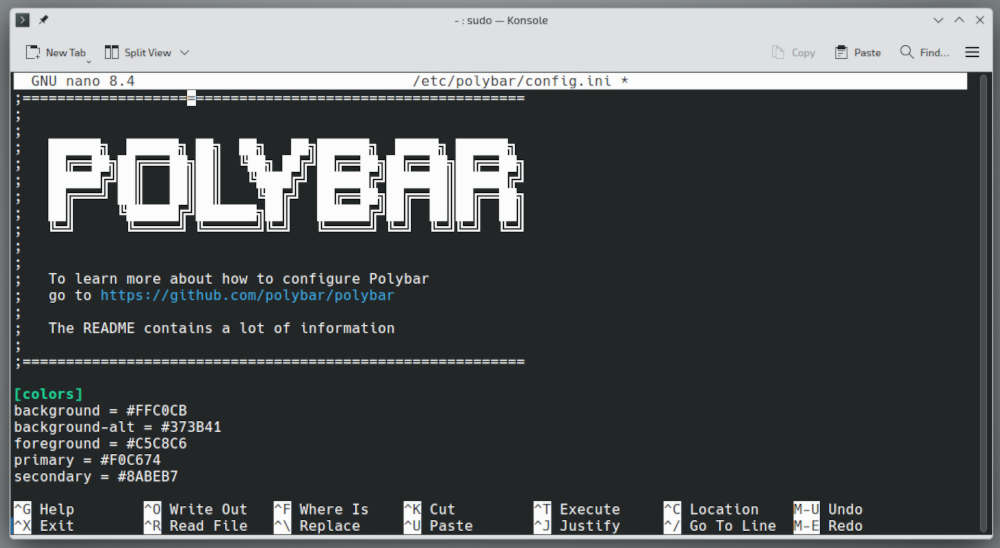
Task: Click the Copy toolbar button
Action: [794, 53]
